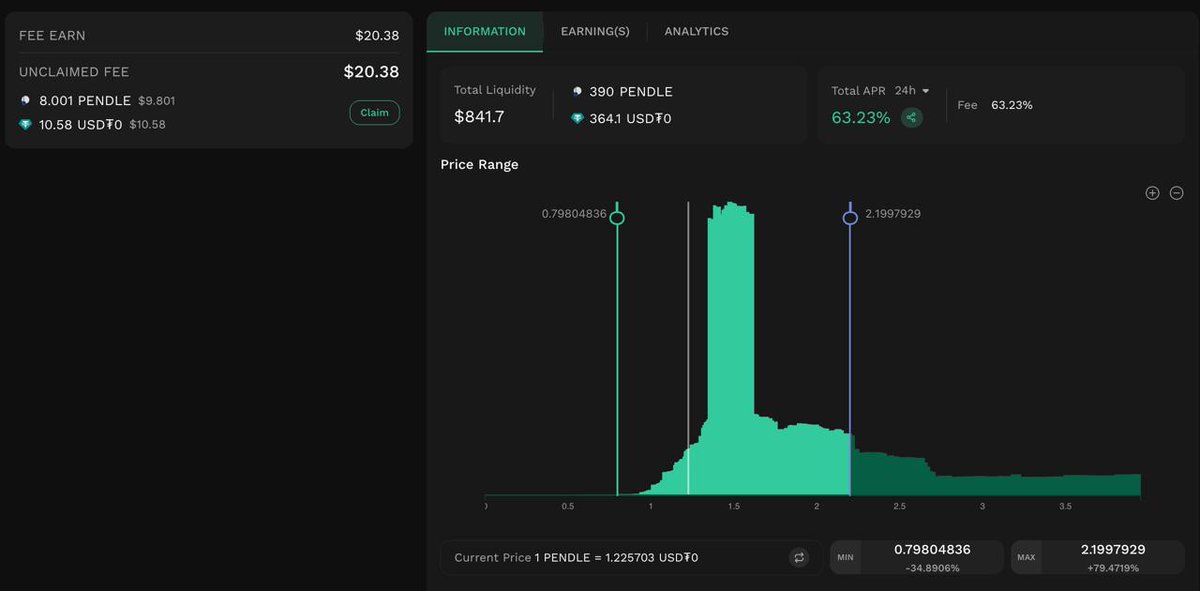The image size is (1200, 591).
Task: Open the EARNING(S) tab
Action: point(595,32)
